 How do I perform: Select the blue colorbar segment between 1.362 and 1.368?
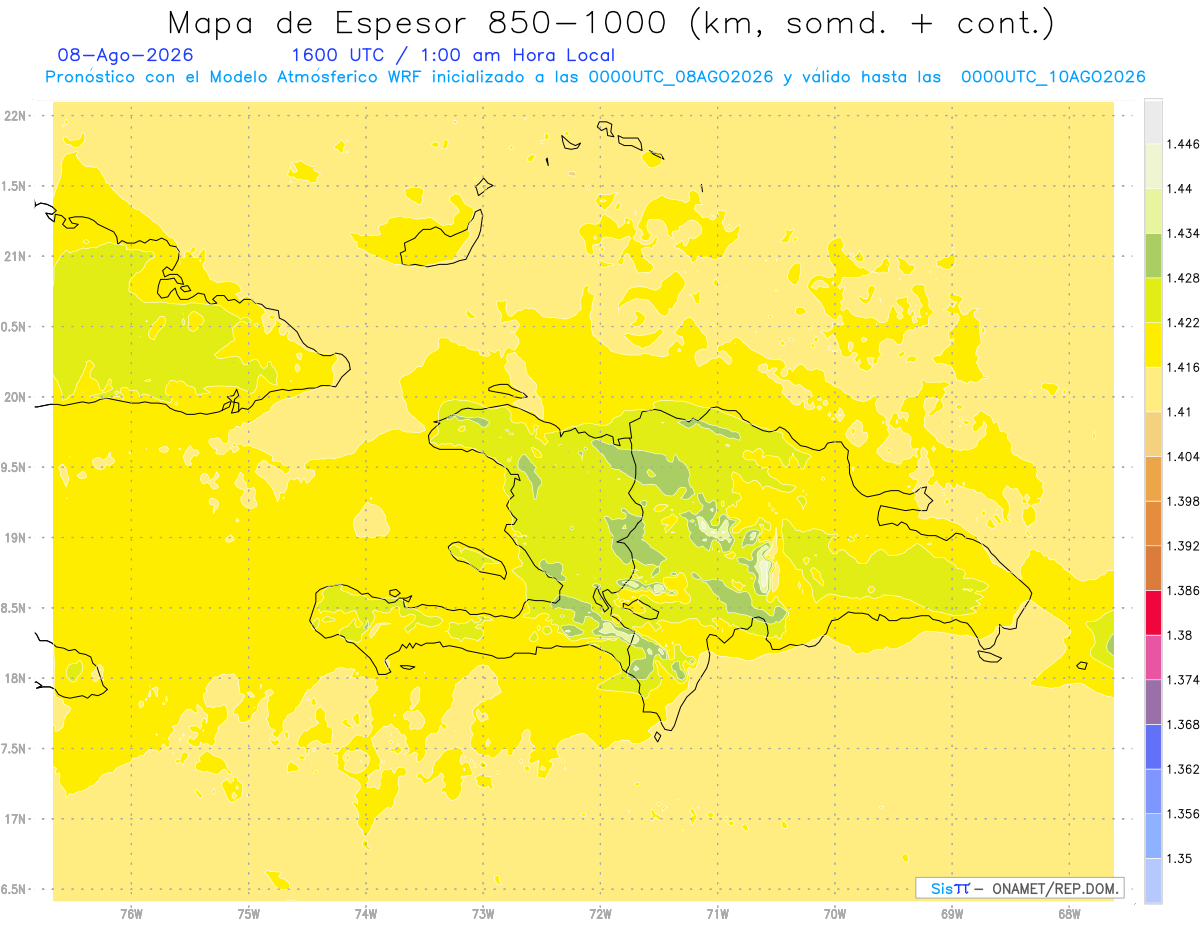[x=1153, y=746]
